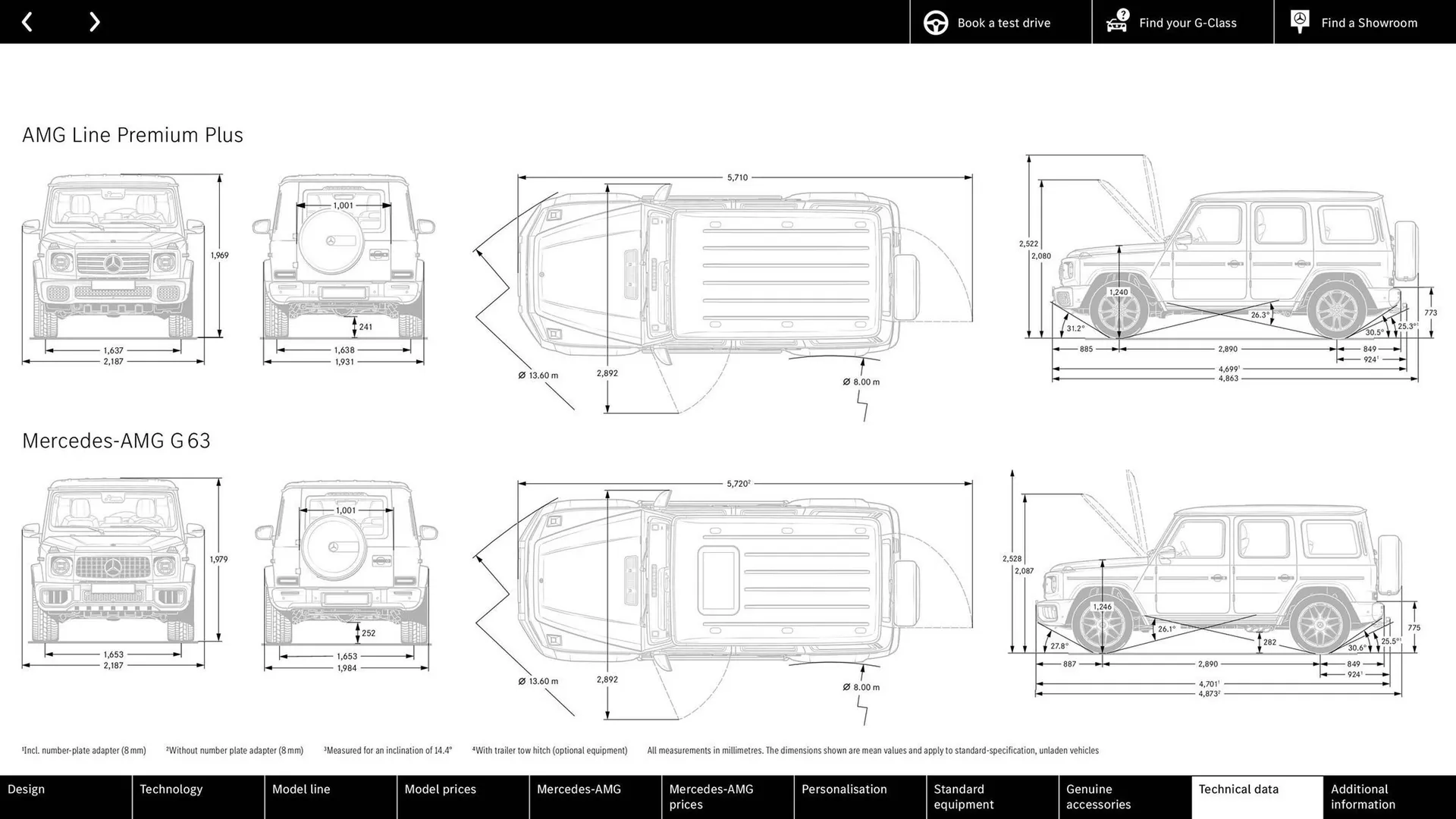
Task: Click the next page arrow
Action: [94, 21]
